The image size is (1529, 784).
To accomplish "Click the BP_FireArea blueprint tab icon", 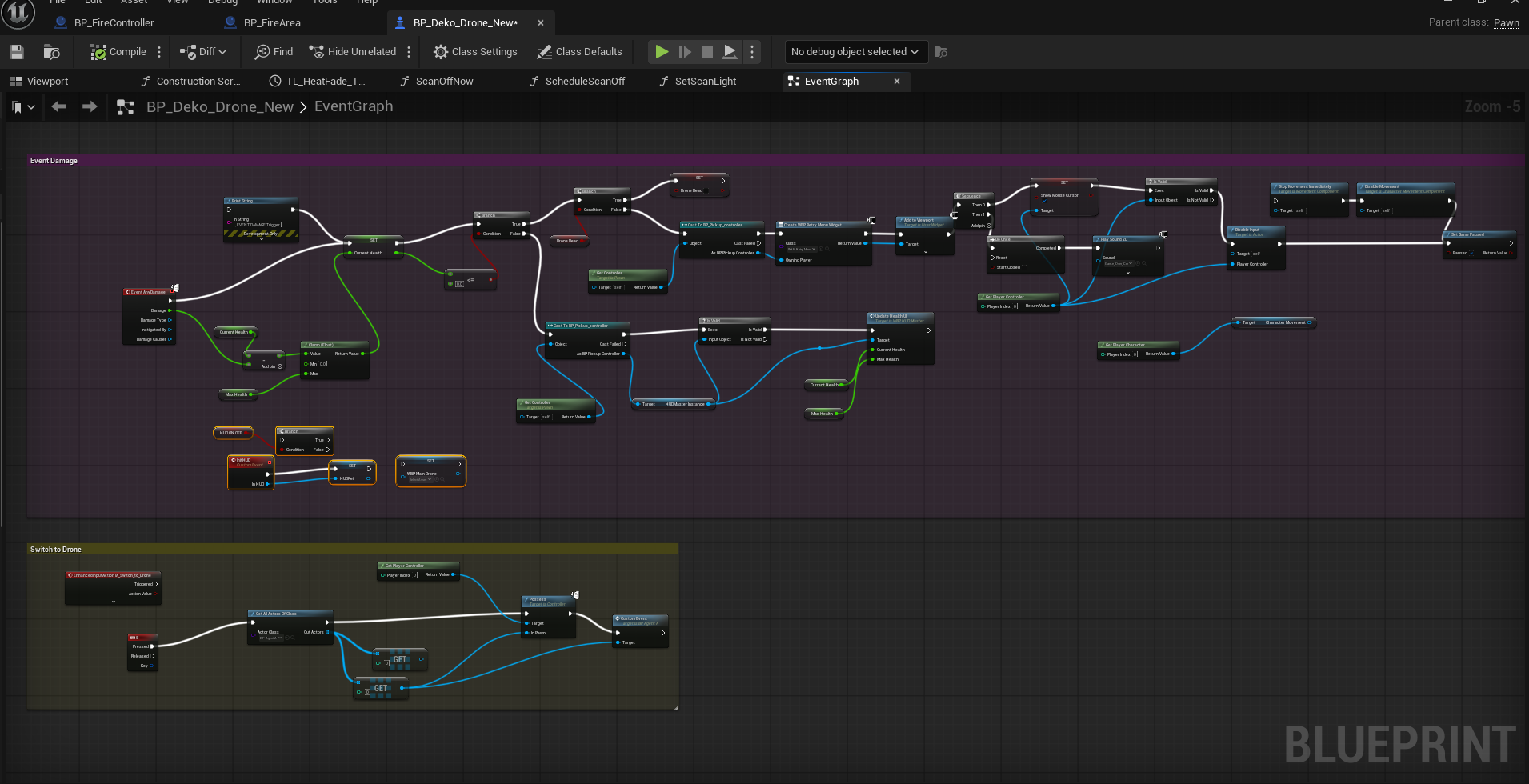I will click(230, 22).
